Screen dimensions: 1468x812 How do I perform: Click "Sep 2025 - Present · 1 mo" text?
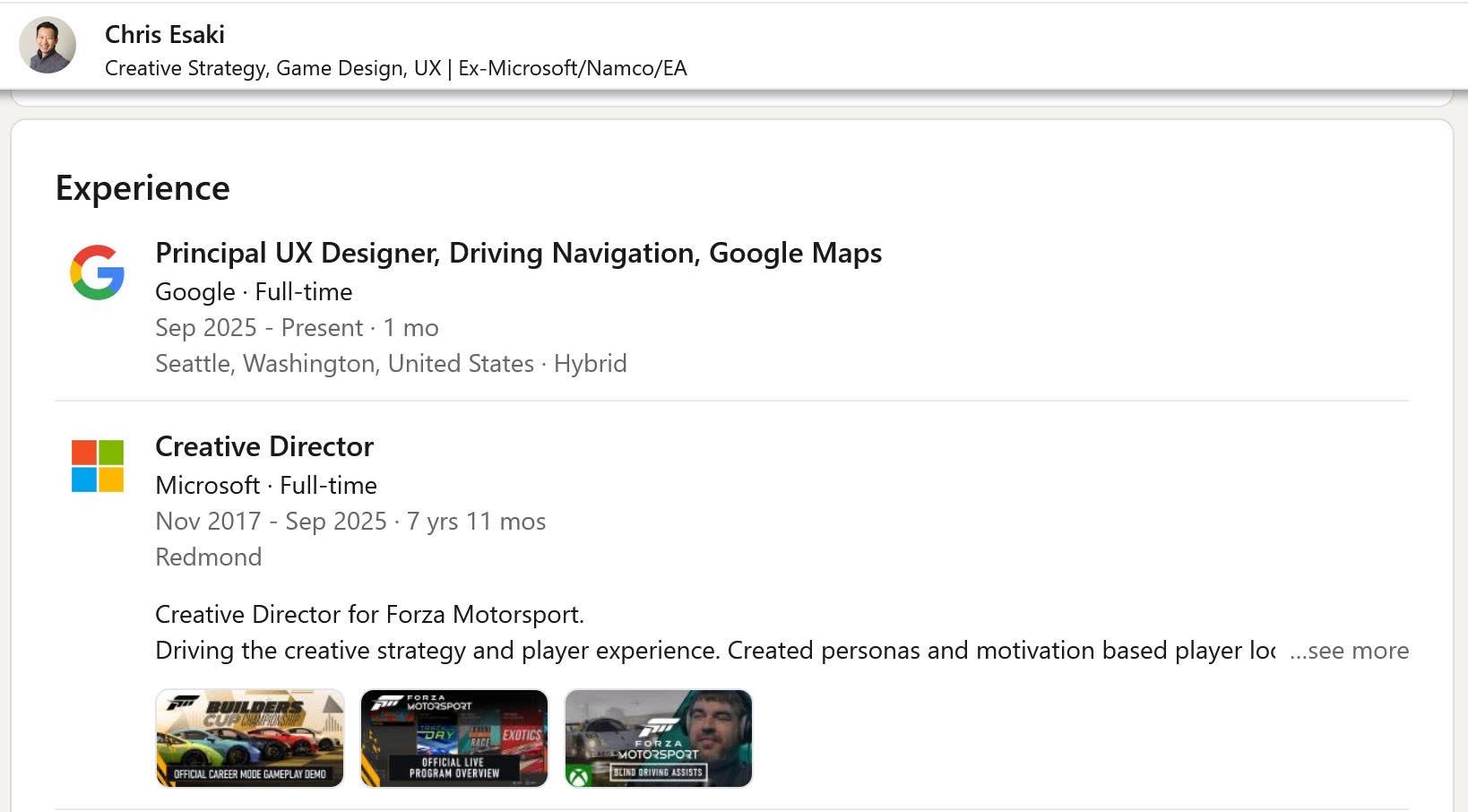click(297, 328)
